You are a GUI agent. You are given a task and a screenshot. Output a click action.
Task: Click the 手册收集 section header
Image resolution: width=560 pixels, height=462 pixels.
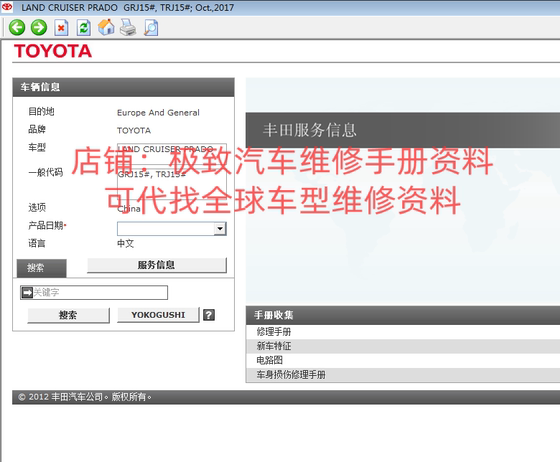(403, 315)
